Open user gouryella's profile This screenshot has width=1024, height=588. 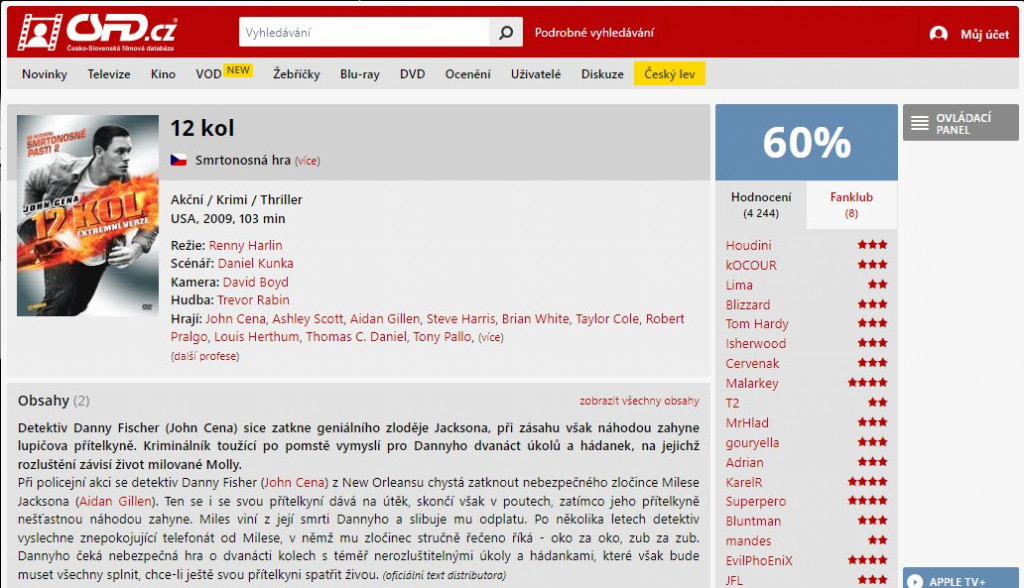click(752, 442)
